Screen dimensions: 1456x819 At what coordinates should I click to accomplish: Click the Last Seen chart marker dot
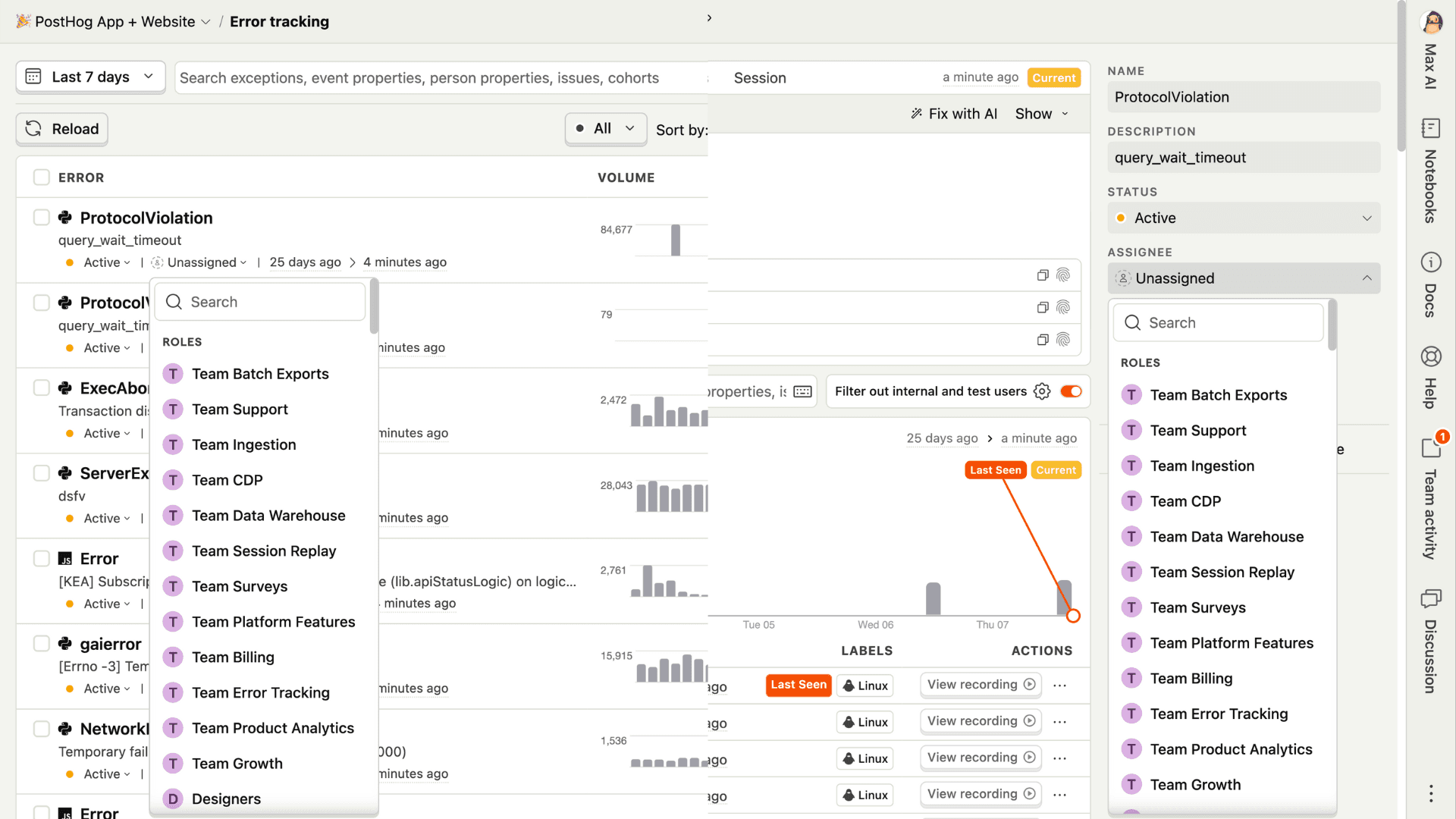1073,616
